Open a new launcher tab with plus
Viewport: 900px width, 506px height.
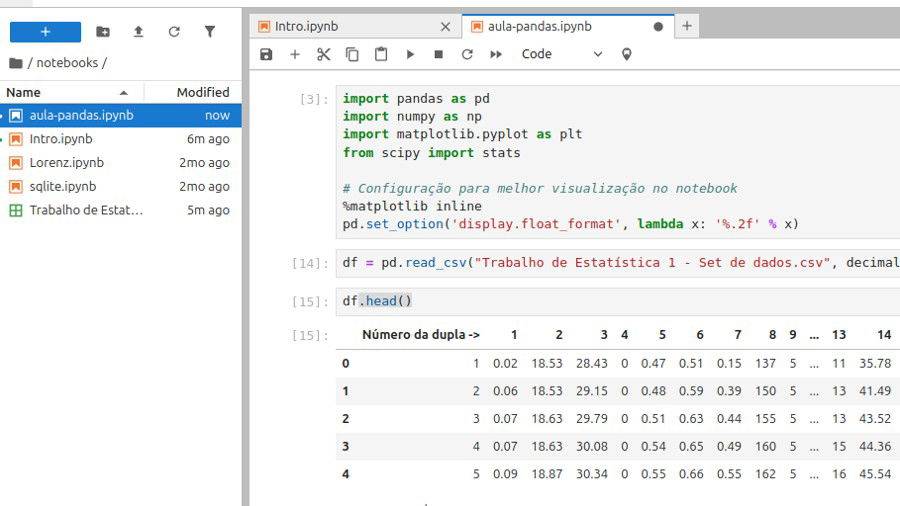[x=687, y=26]
